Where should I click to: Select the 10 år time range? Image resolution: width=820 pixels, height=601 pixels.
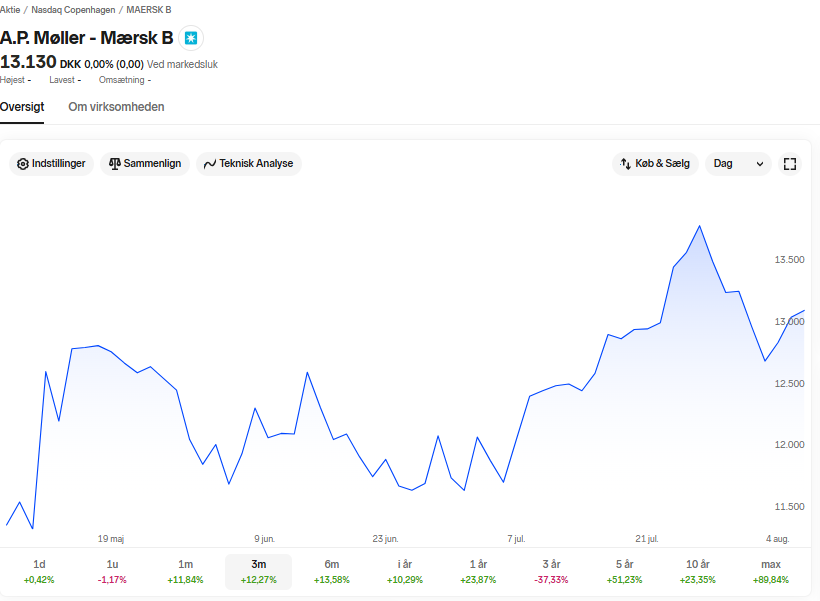[698, 571]
